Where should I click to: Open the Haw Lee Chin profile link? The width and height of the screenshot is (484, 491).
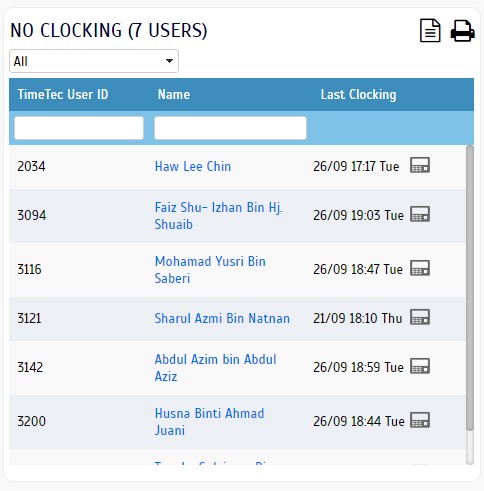[193, 166]
